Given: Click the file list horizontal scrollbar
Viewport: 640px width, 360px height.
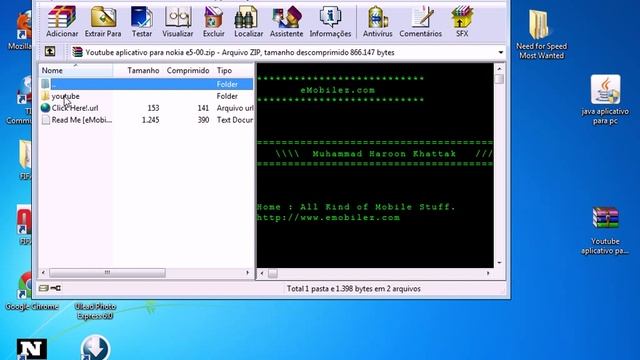Looking at the screenshot, I should 107,273.
